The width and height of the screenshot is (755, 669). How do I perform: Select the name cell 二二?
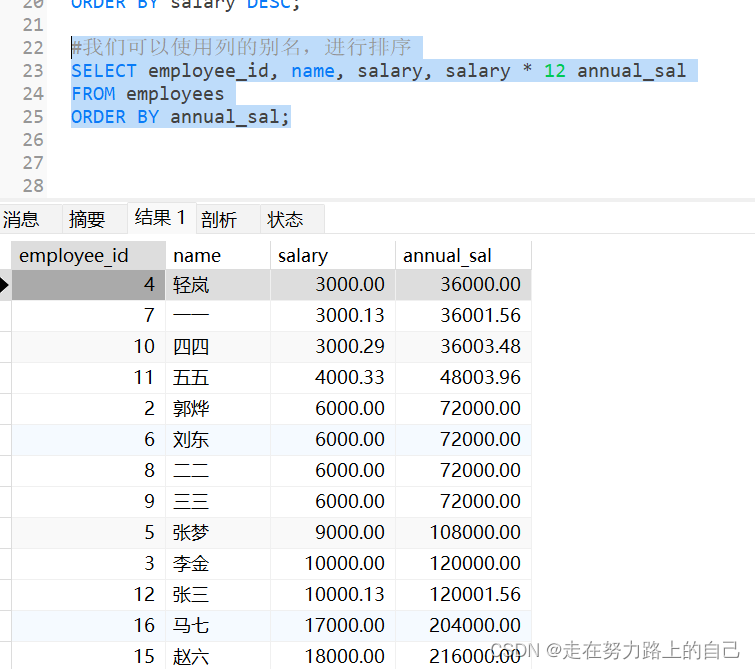tap(218, 471)
